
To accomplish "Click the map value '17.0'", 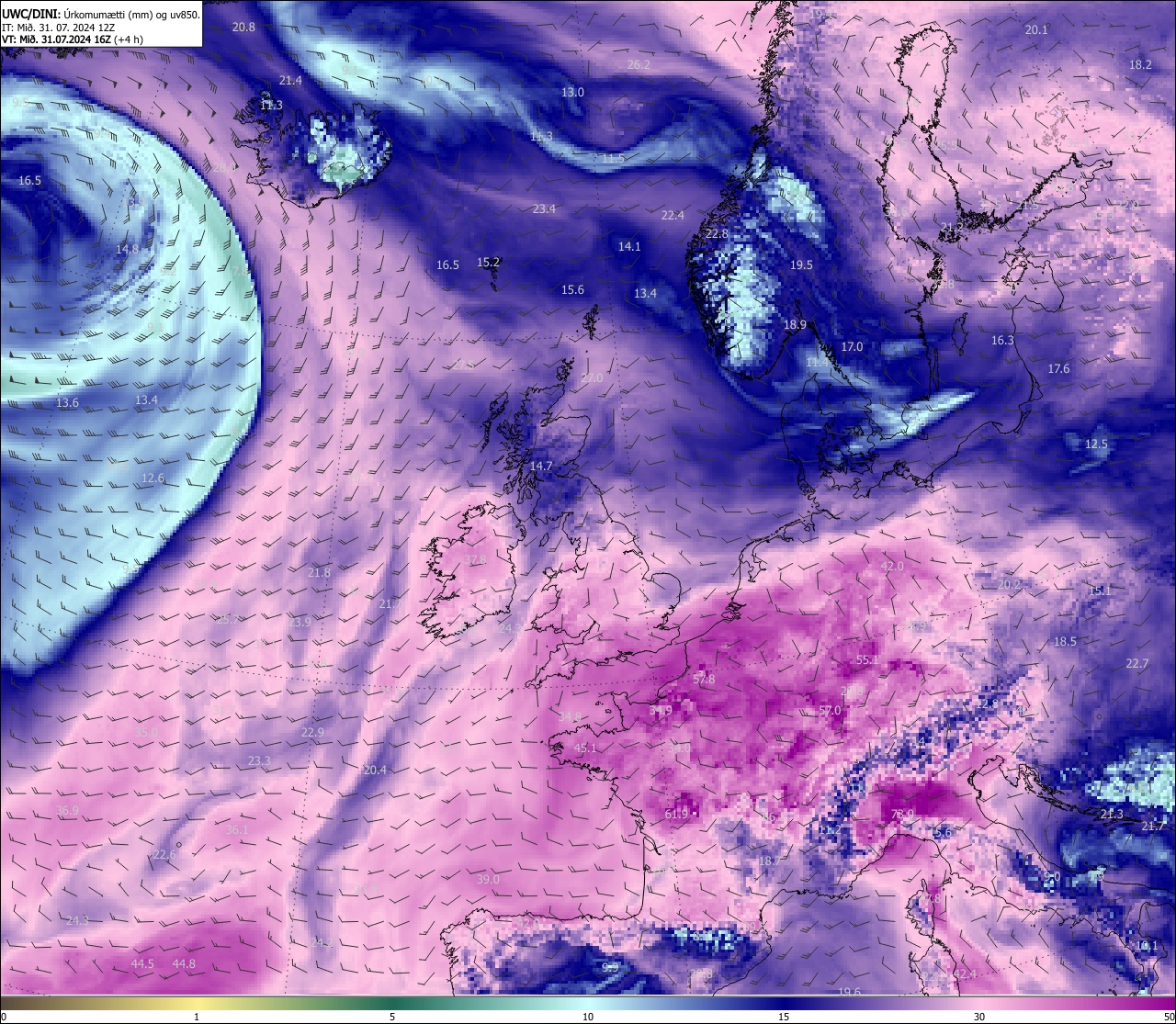I will point(852,347).
